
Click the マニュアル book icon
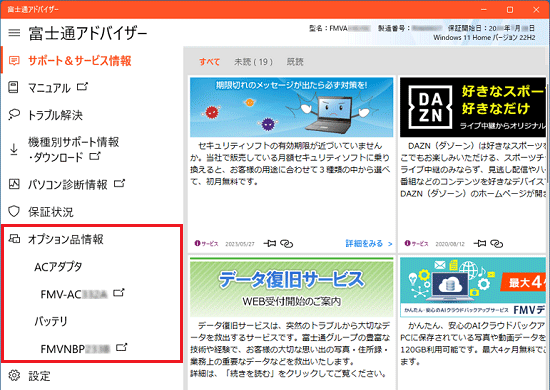[x=13, y=87]
